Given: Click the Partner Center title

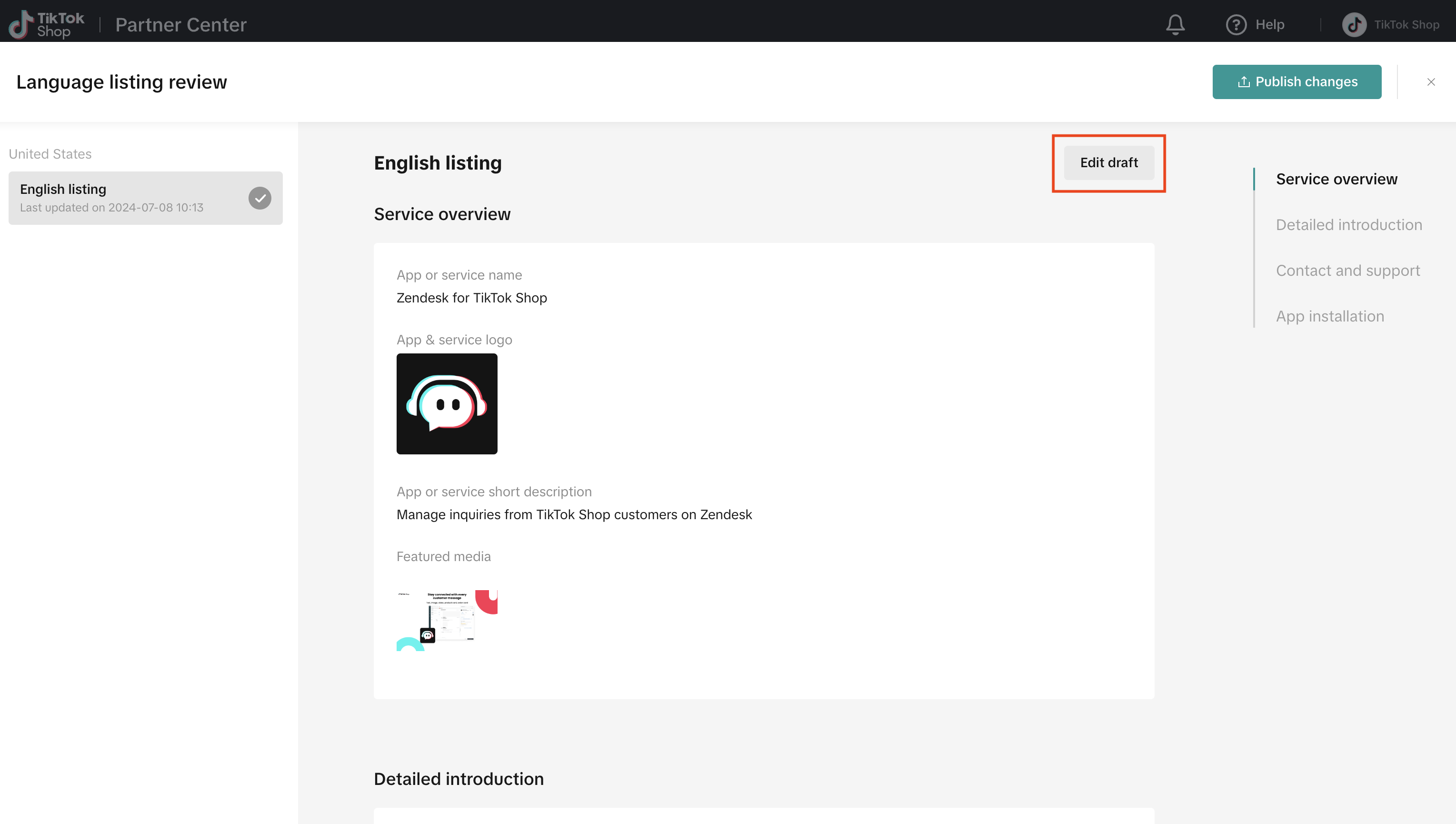Looking at the screenshot, I should (181, 24).
